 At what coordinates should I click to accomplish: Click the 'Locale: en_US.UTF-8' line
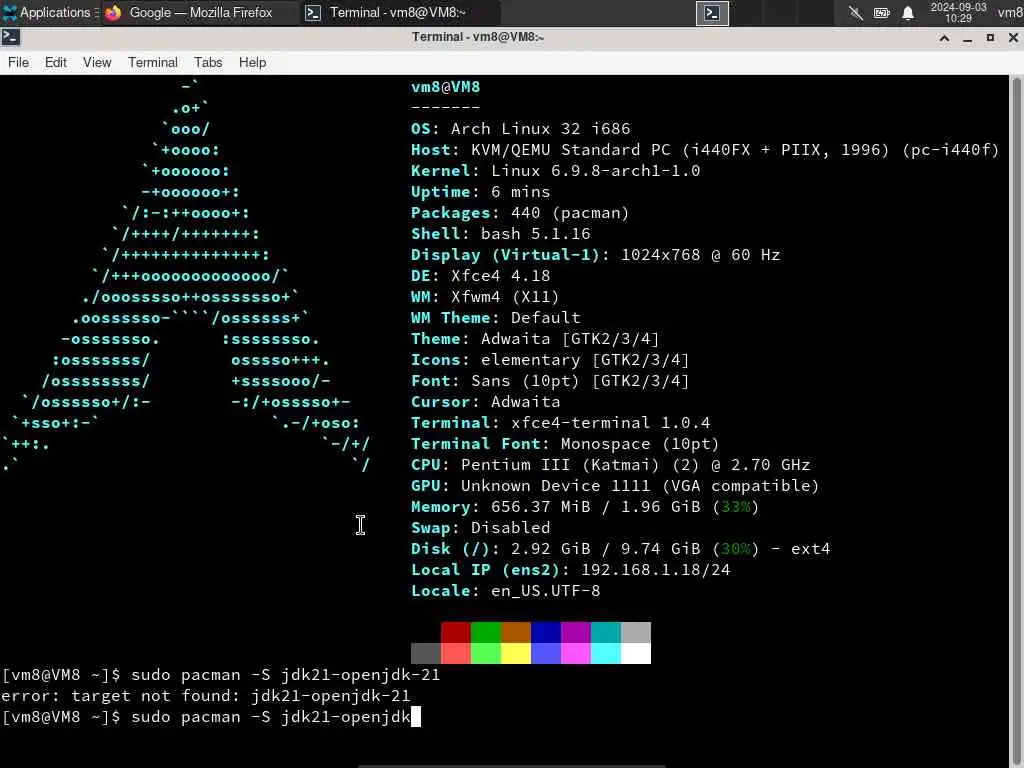click(x=505, y=591)
